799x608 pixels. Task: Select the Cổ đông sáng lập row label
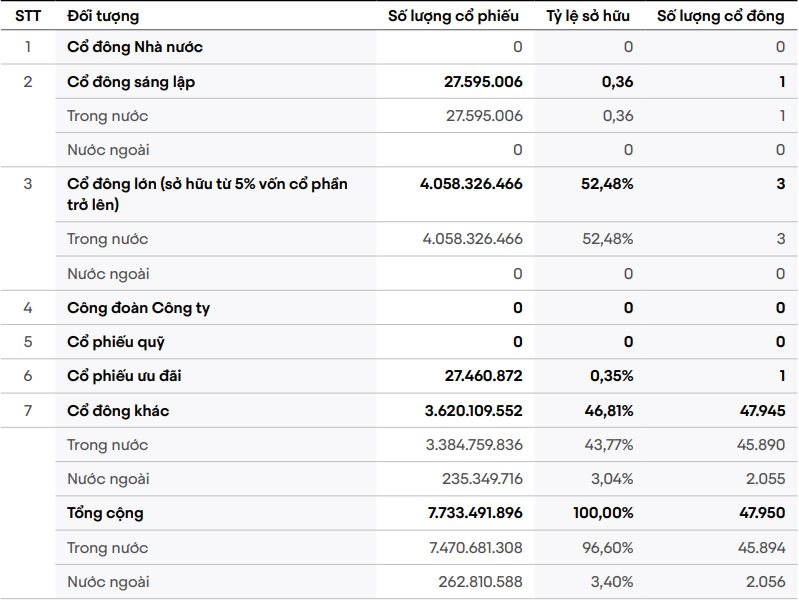coord(131,82)
